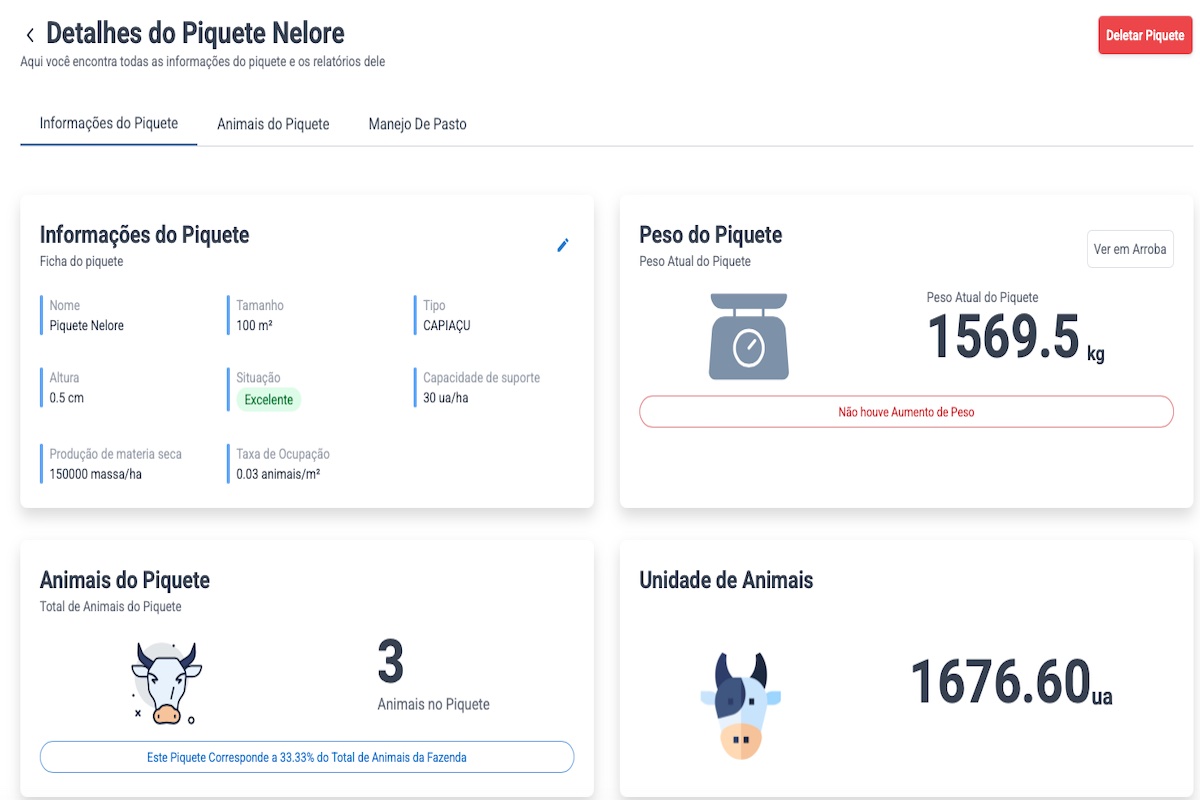Click the blue cow face icon
The height and width of the screenshot is (800, 1200).
(741, 706)
